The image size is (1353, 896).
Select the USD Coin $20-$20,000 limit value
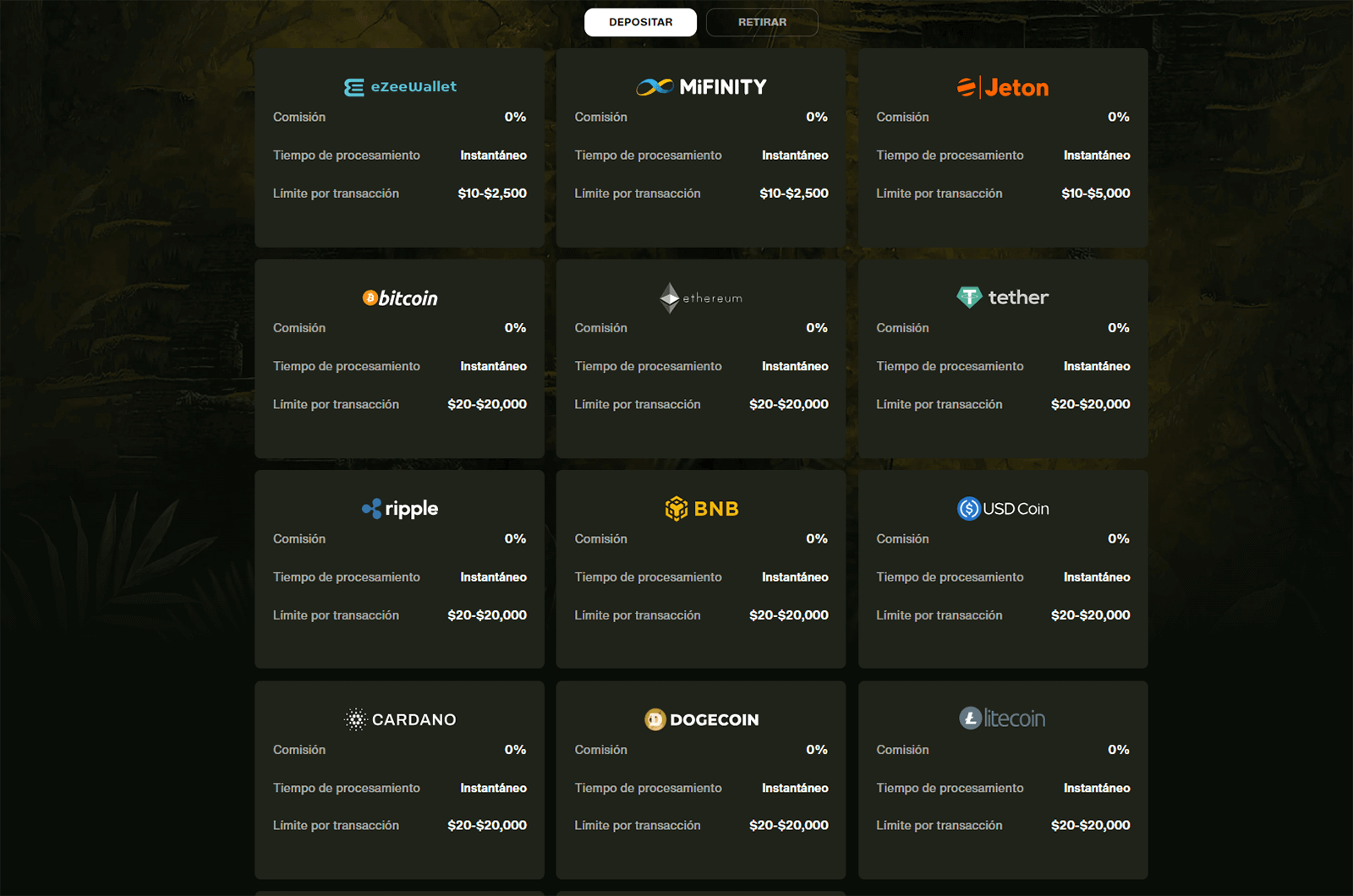click(x=1091, y=615)
